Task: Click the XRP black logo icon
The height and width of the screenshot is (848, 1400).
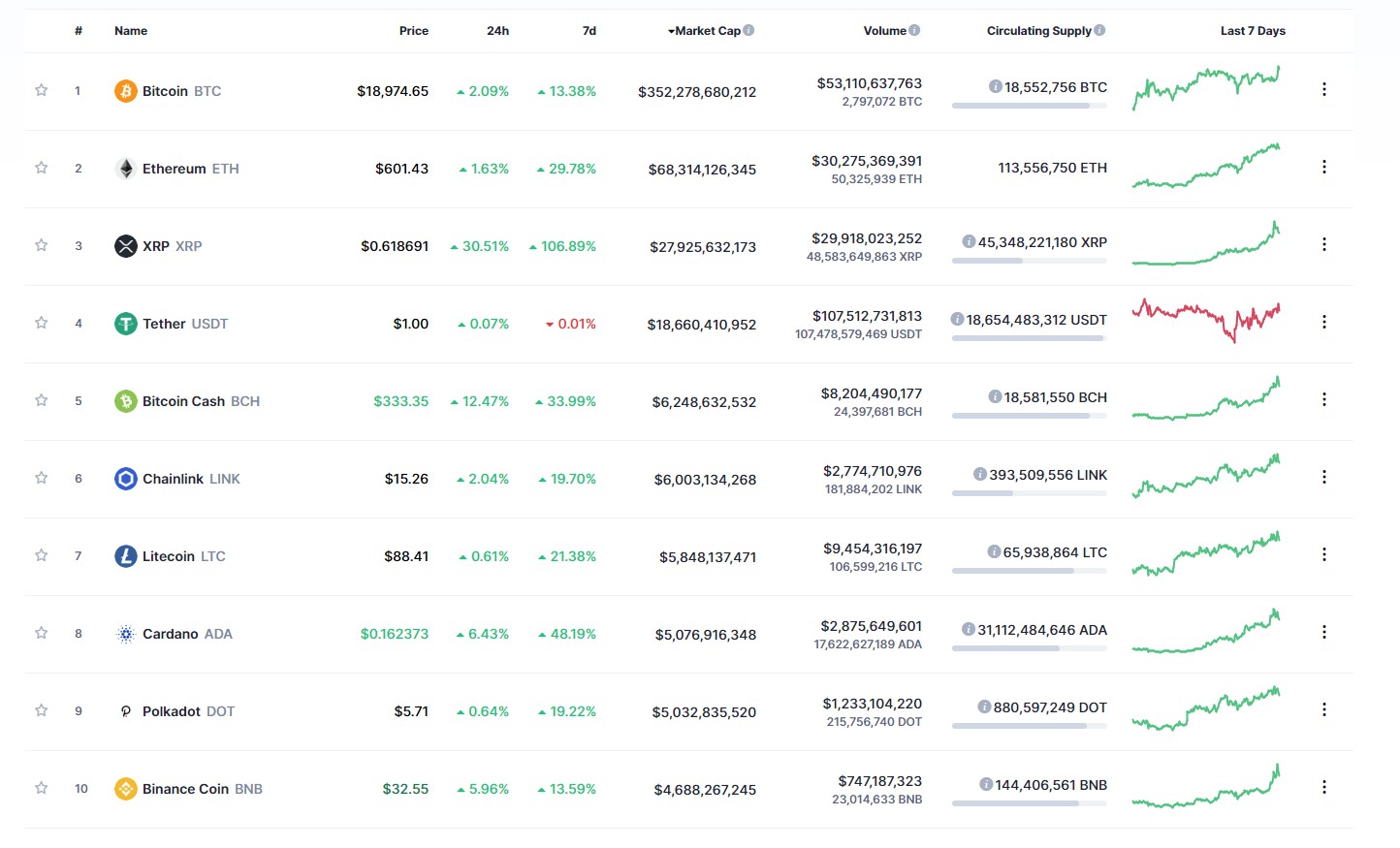Action: point(126,246)
